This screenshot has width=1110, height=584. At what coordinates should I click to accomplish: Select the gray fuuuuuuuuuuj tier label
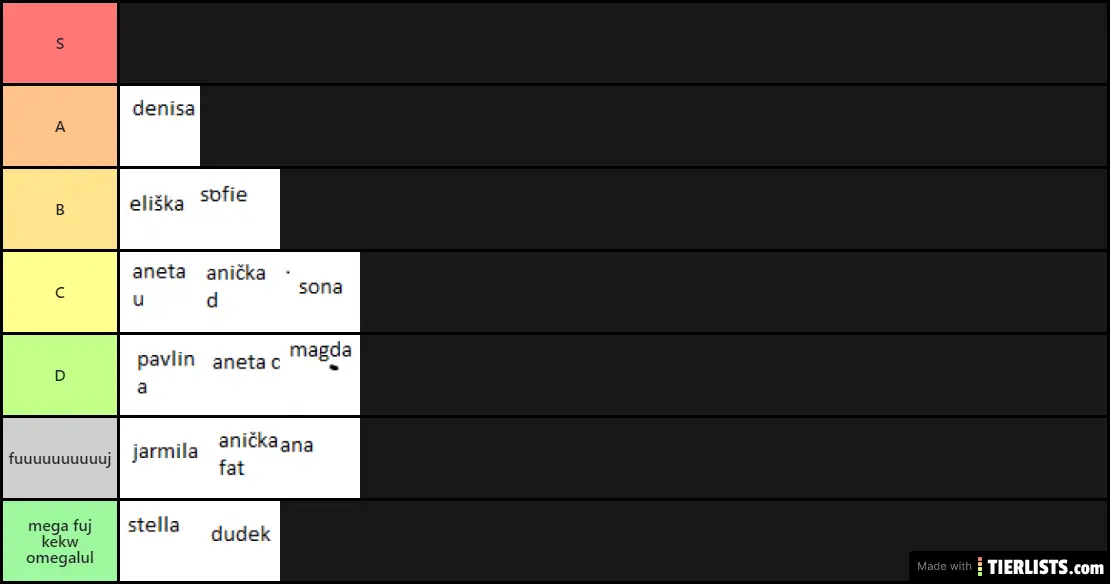60,458
